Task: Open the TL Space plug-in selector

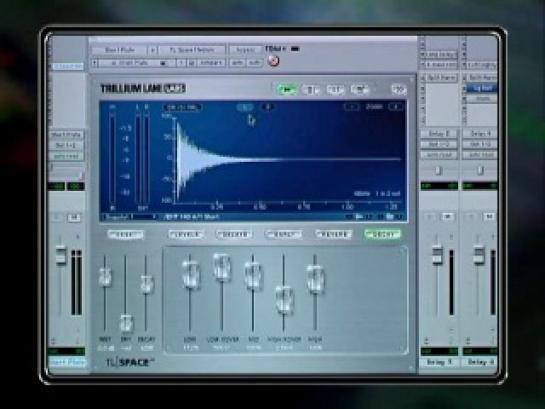Action: point(192,50)
